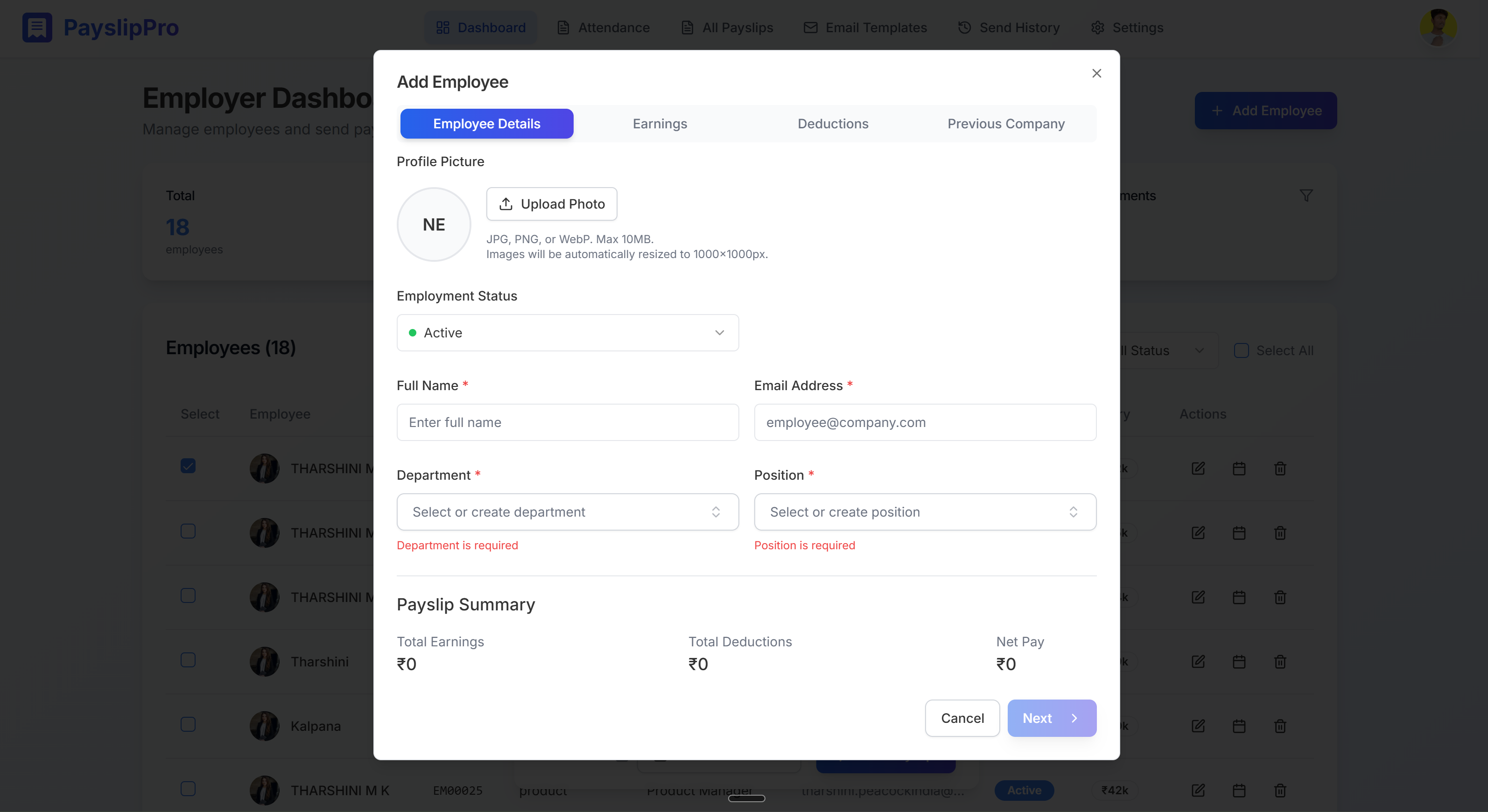
Task: Click the user avatar in header
Action: (1438, 27)
